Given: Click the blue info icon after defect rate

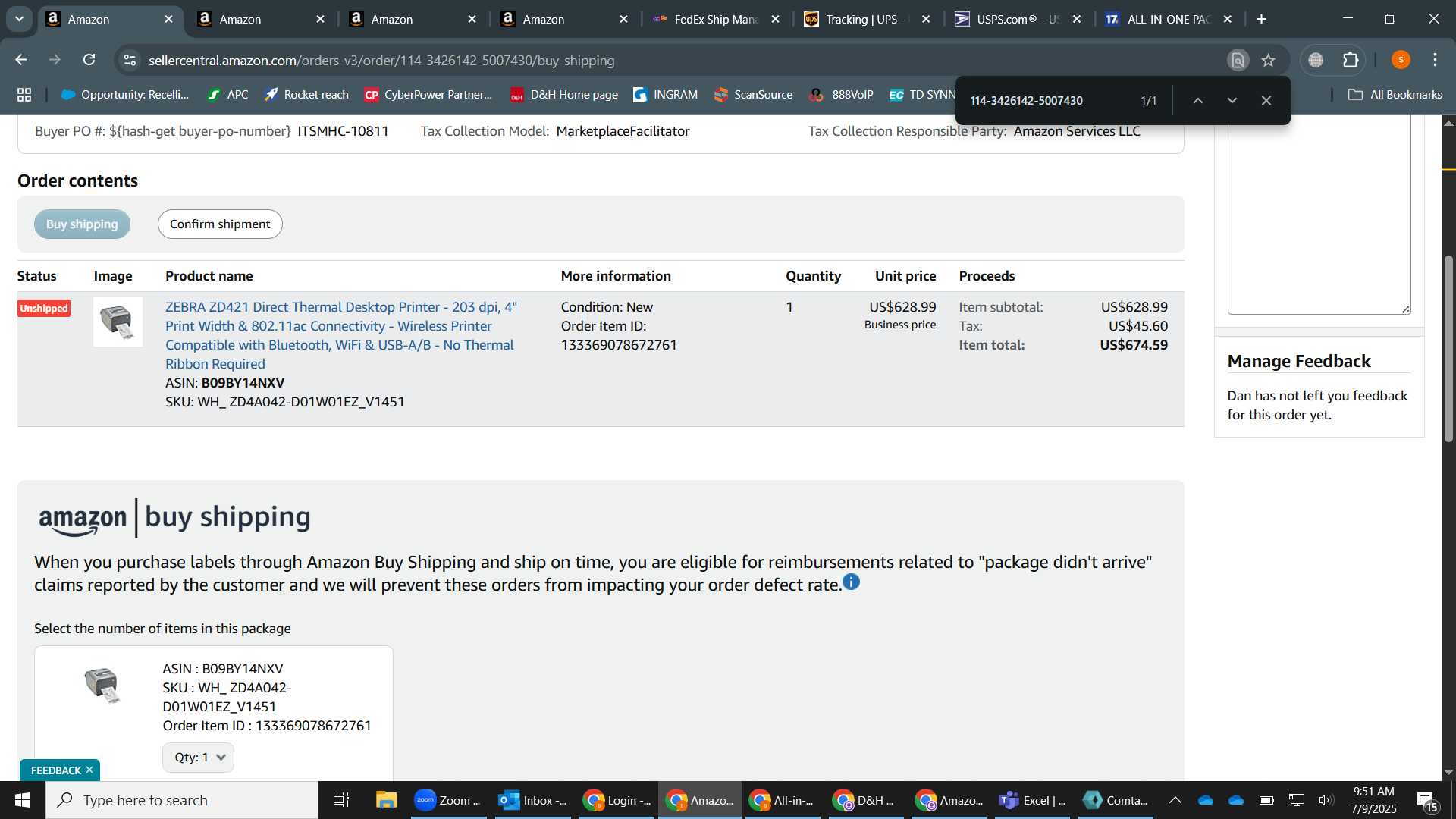Looking at the screenshot, I should click(x=852, y=582).
